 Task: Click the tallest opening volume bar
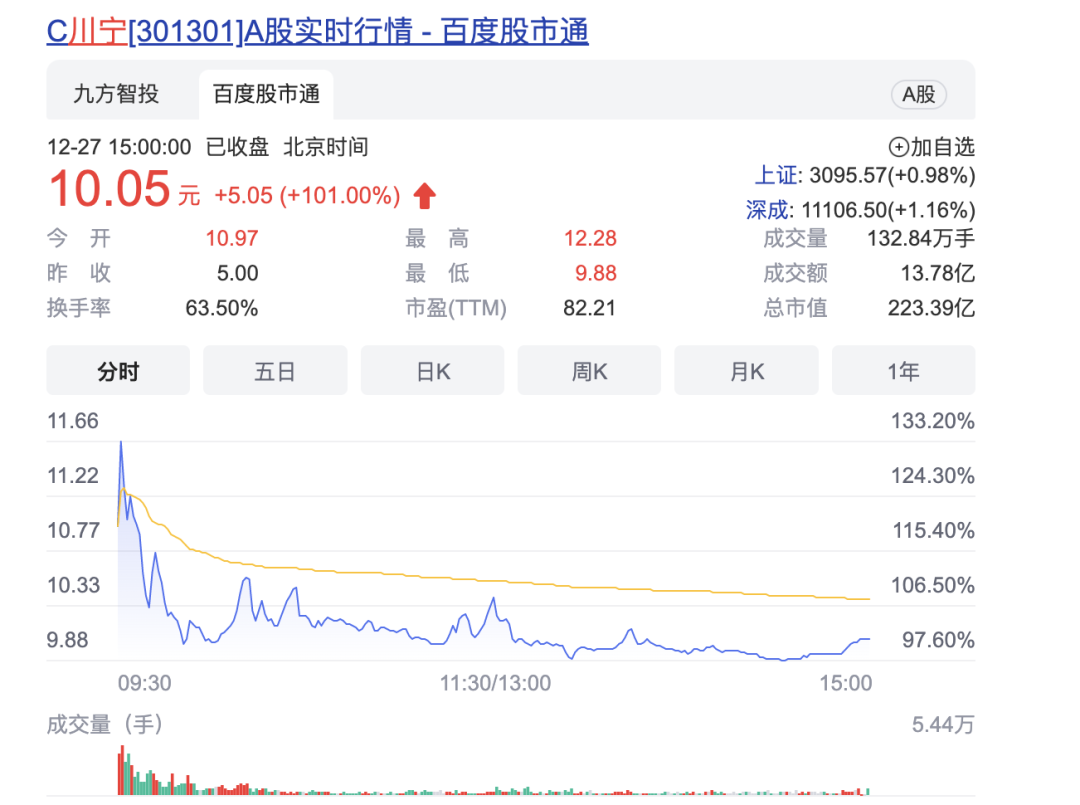pos(123,770)
